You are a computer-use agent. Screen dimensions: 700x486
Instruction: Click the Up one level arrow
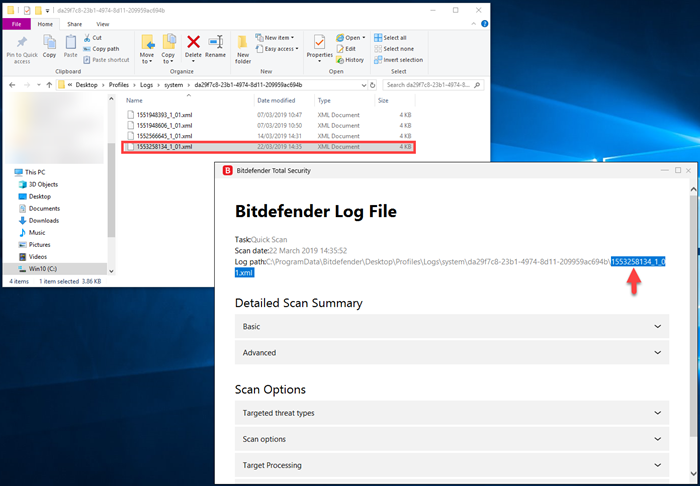pyautogui.click(x=49, y=85)
